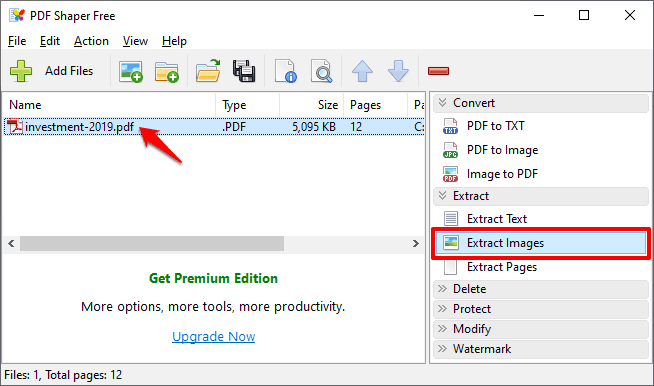Expand the Protect section
The height and width of the screenshot is (386, 654).
tap(541, 309)
